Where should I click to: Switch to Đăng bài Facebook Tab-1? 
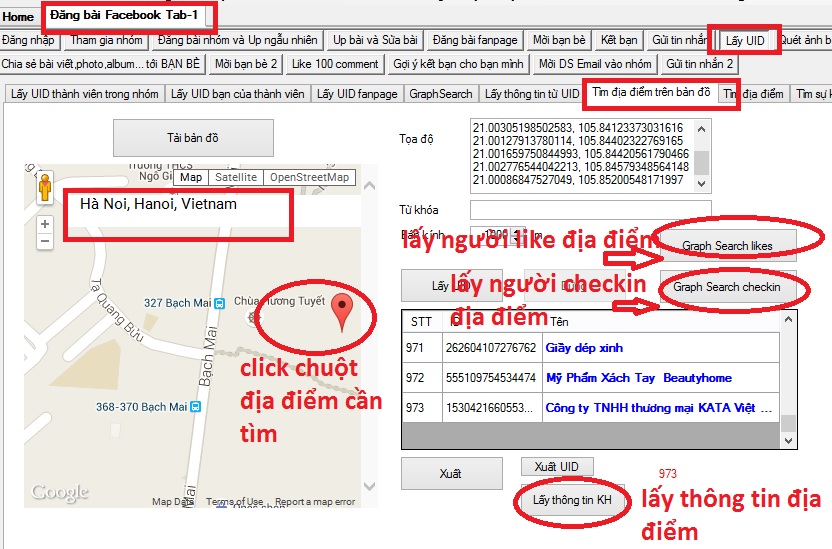click(x=124, y=15)
